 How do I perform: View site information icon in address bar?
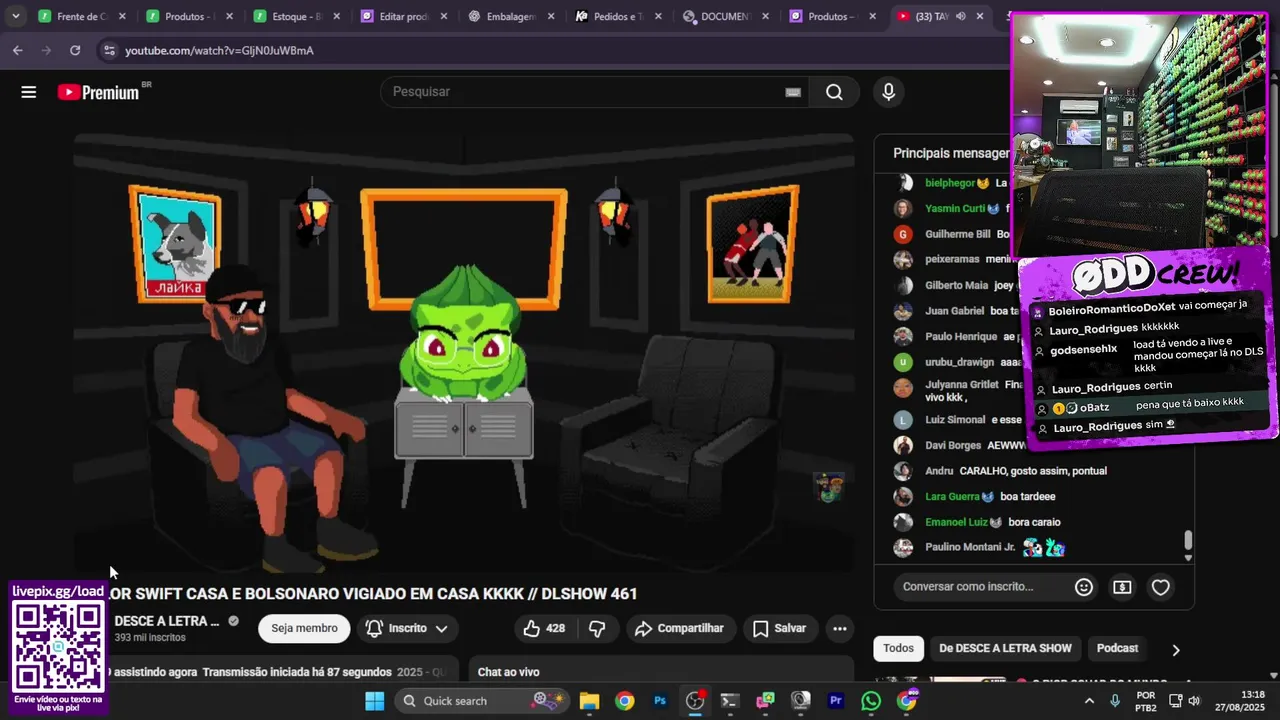point(108,50)
